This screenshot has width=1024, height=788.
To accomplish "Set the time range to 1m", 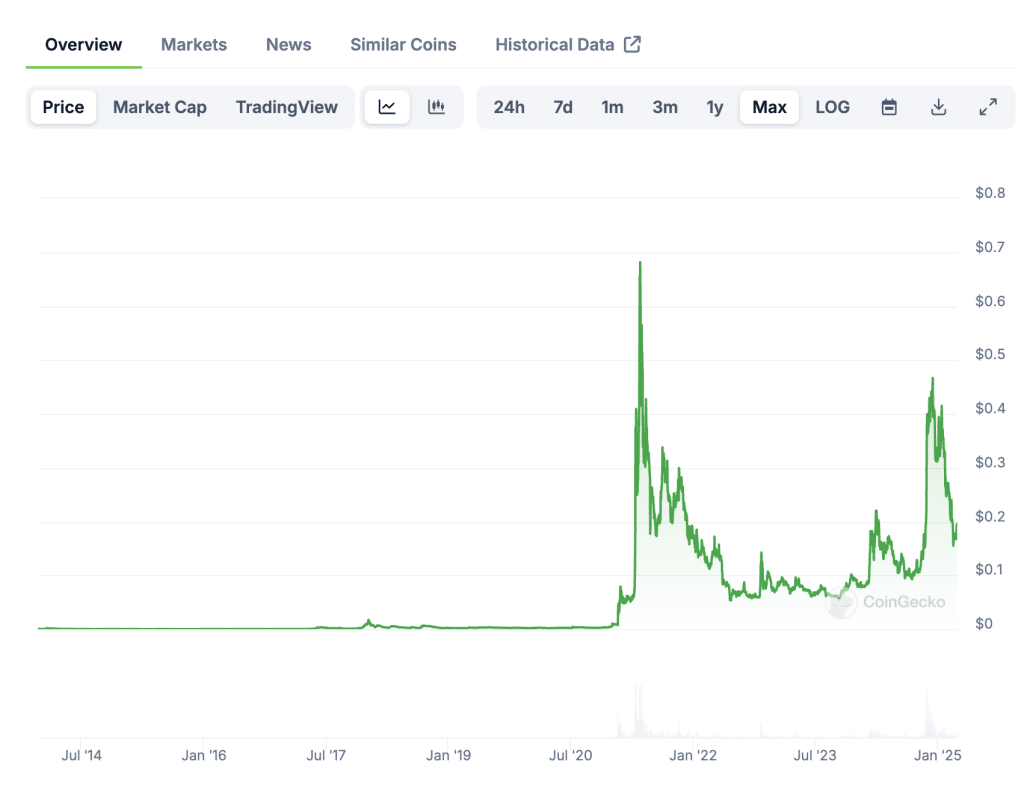I will pyautogui.click(x=612, y=107).
